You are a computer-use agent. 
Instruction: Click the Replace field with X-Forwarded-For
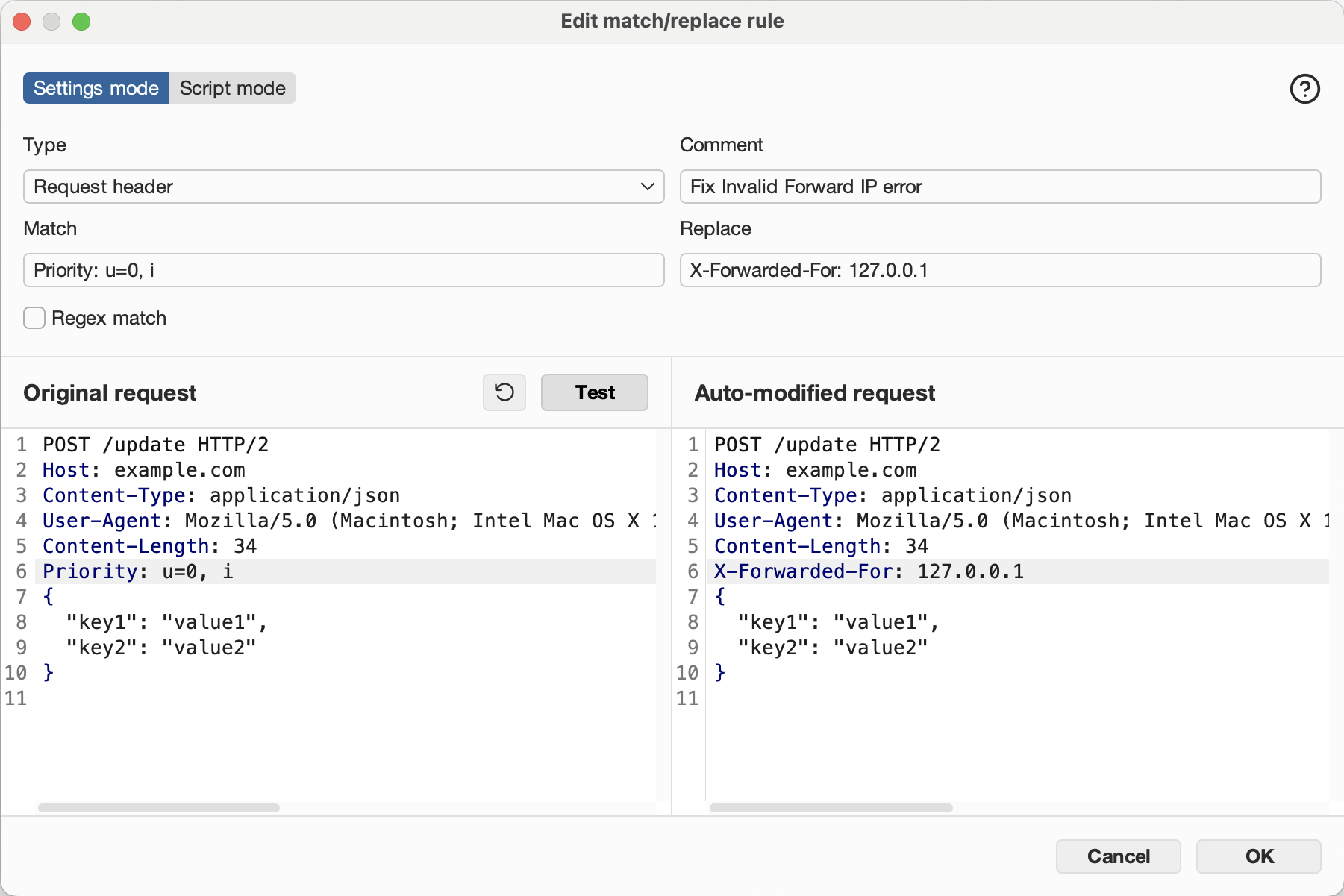tap(1000, 270)
